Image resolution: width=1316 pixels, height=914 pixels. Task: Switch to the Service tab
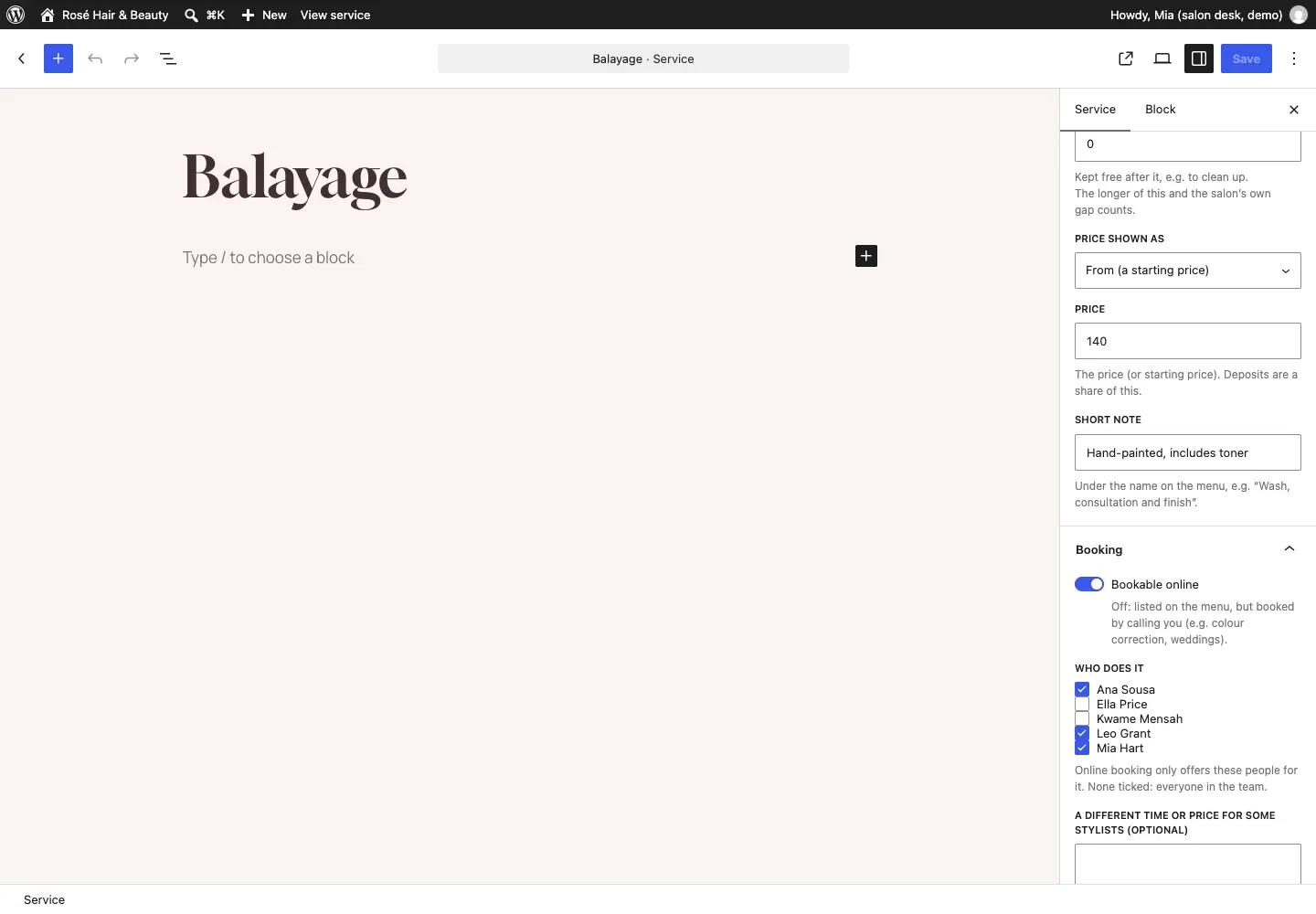[x=1095, y=110]
